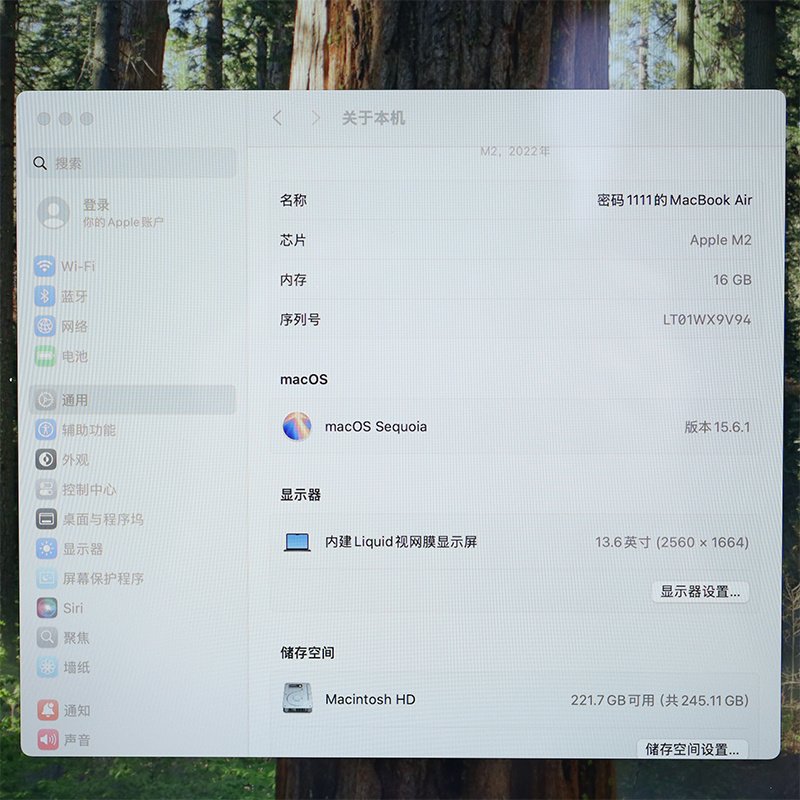Image resolution: width=800 pixels, height=800 pixels.
Task: Sign in via 登录 link
Action: [96, 205]
